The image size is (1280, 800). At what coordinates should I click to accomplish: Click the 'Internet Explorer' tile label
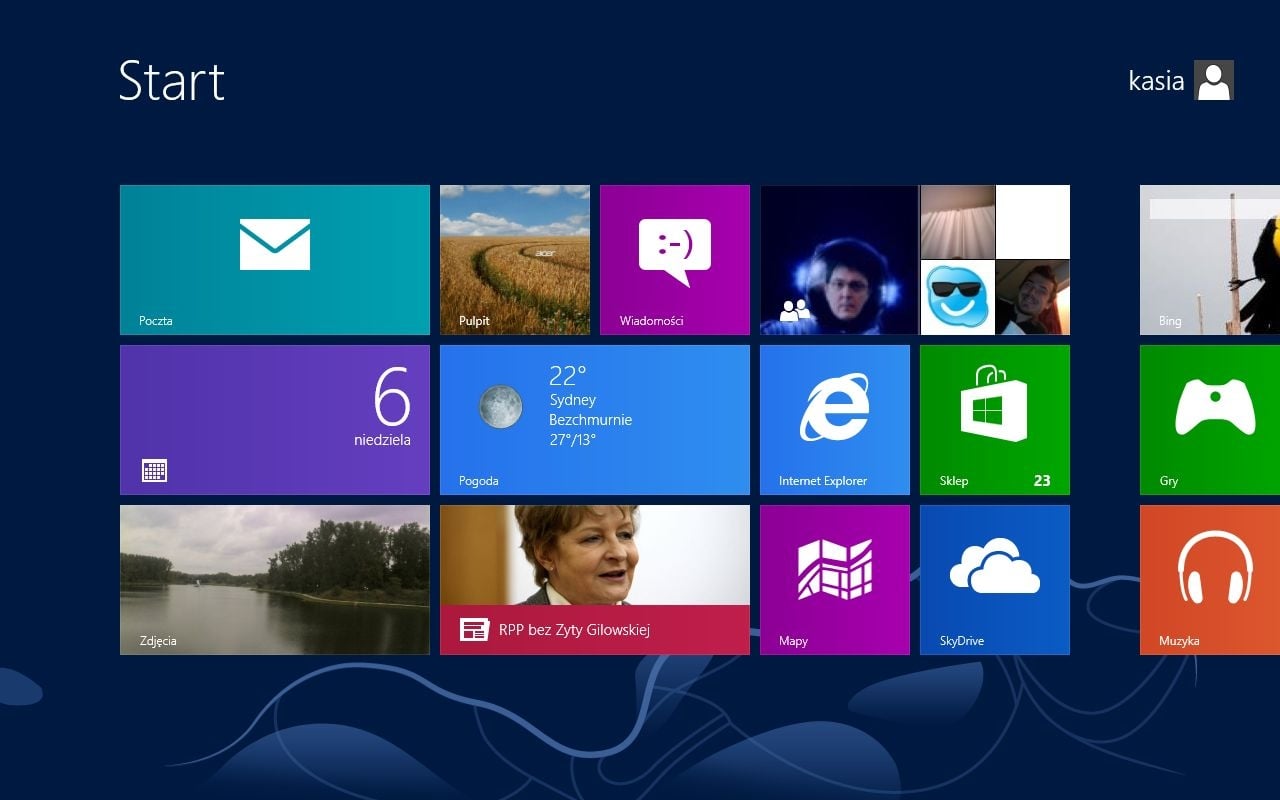point(823,481)
